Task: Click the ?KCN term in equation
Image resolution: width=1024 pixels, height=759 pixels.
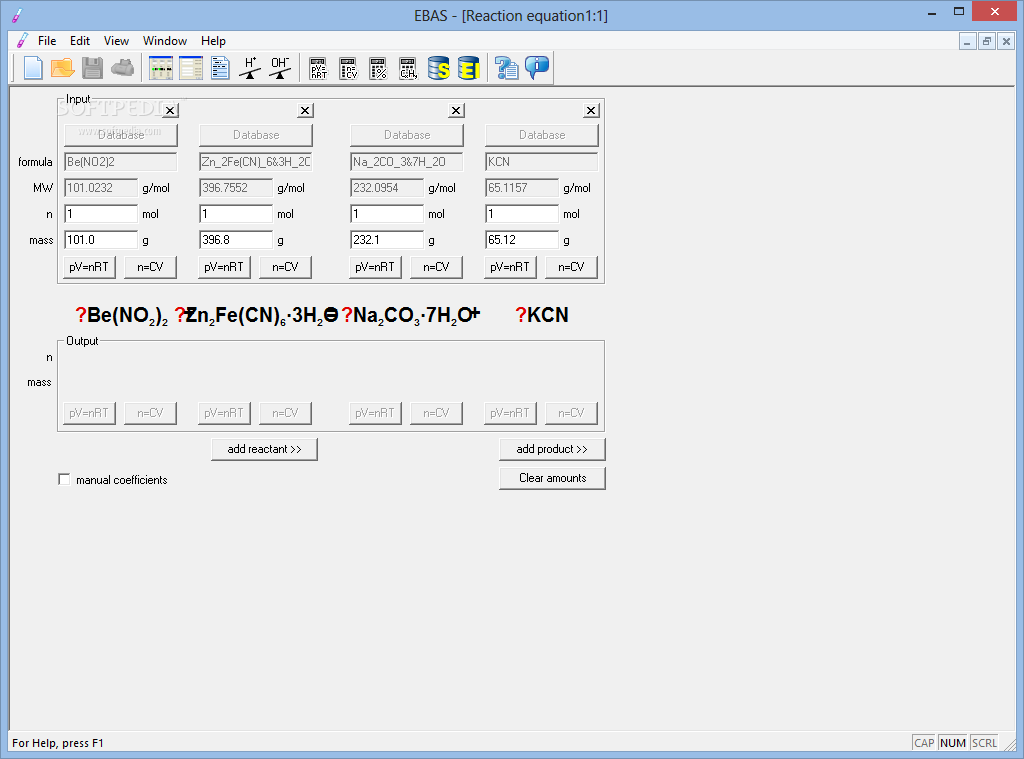Action: point(542,315)
